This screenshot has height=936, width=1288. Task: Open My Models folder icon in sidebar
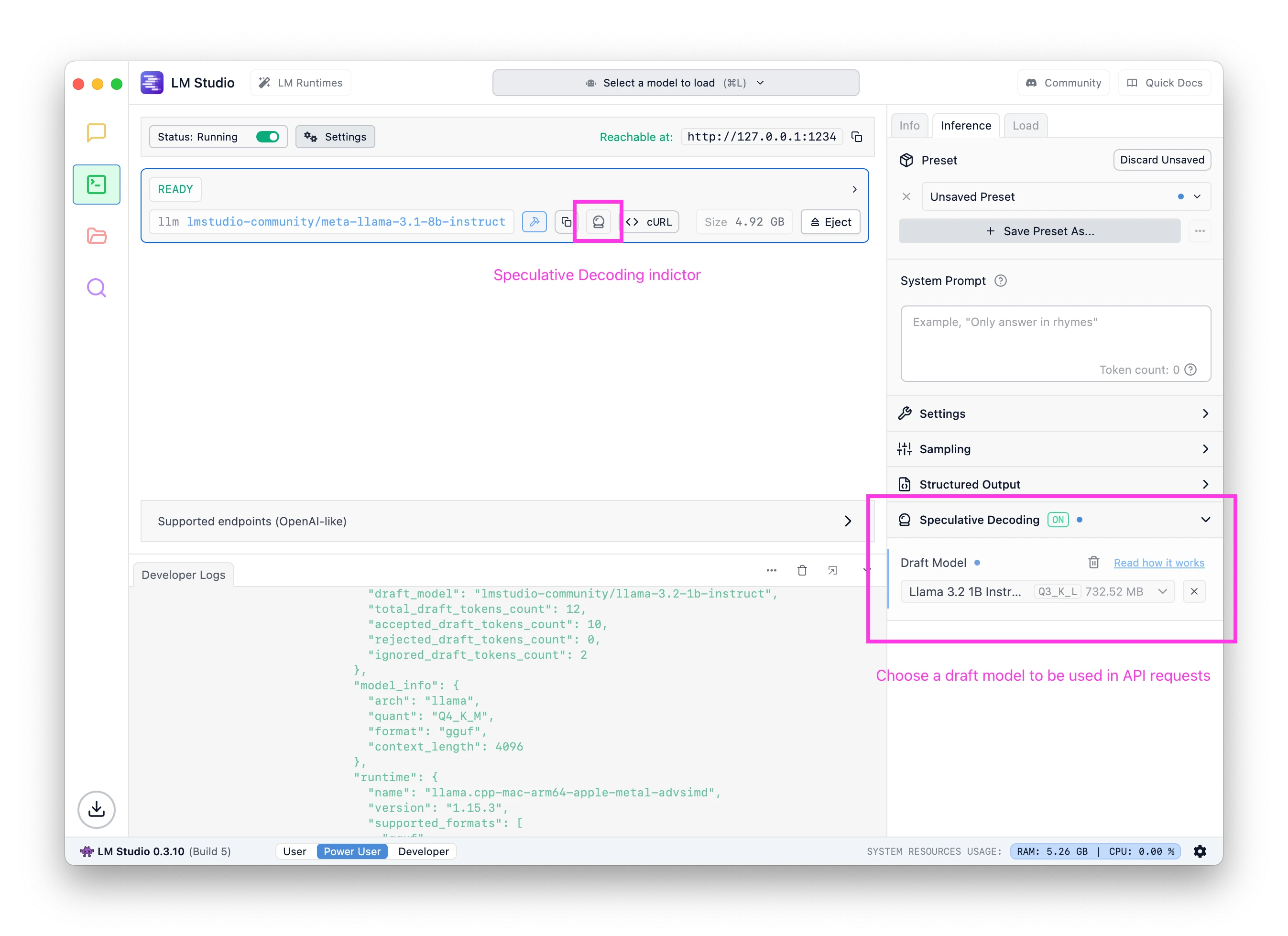[x=96, y=236]
